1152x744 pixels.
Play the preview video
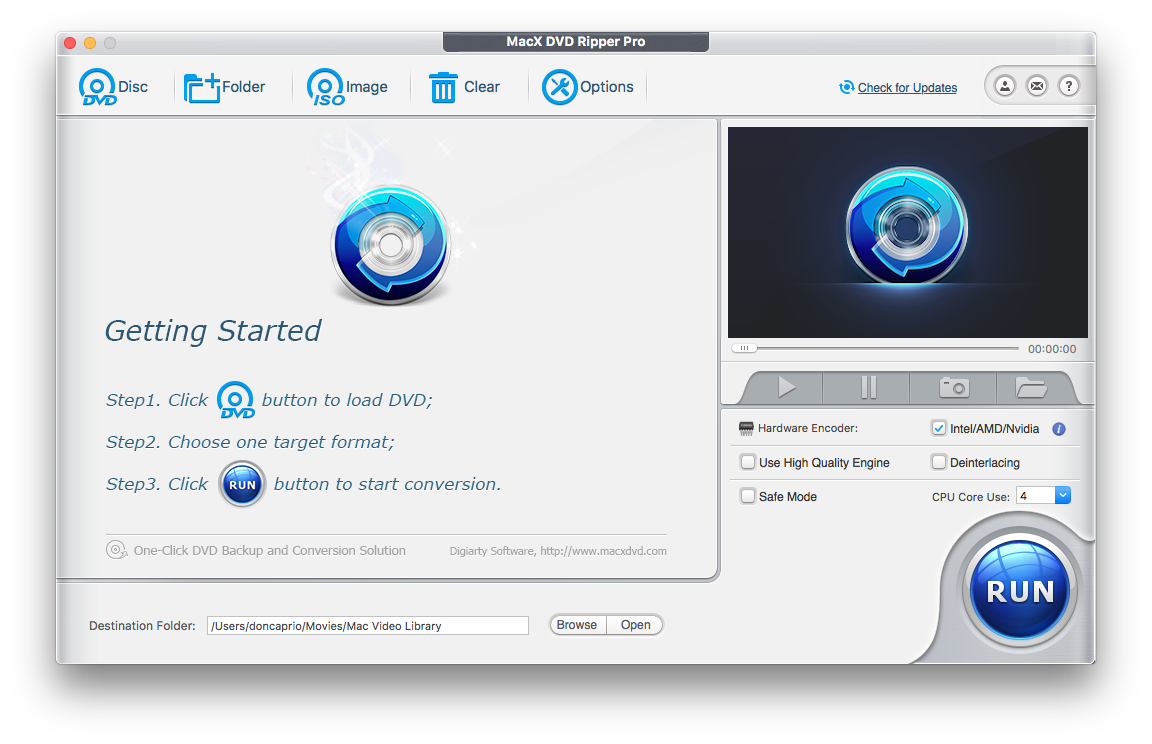(x=786, y=387)
